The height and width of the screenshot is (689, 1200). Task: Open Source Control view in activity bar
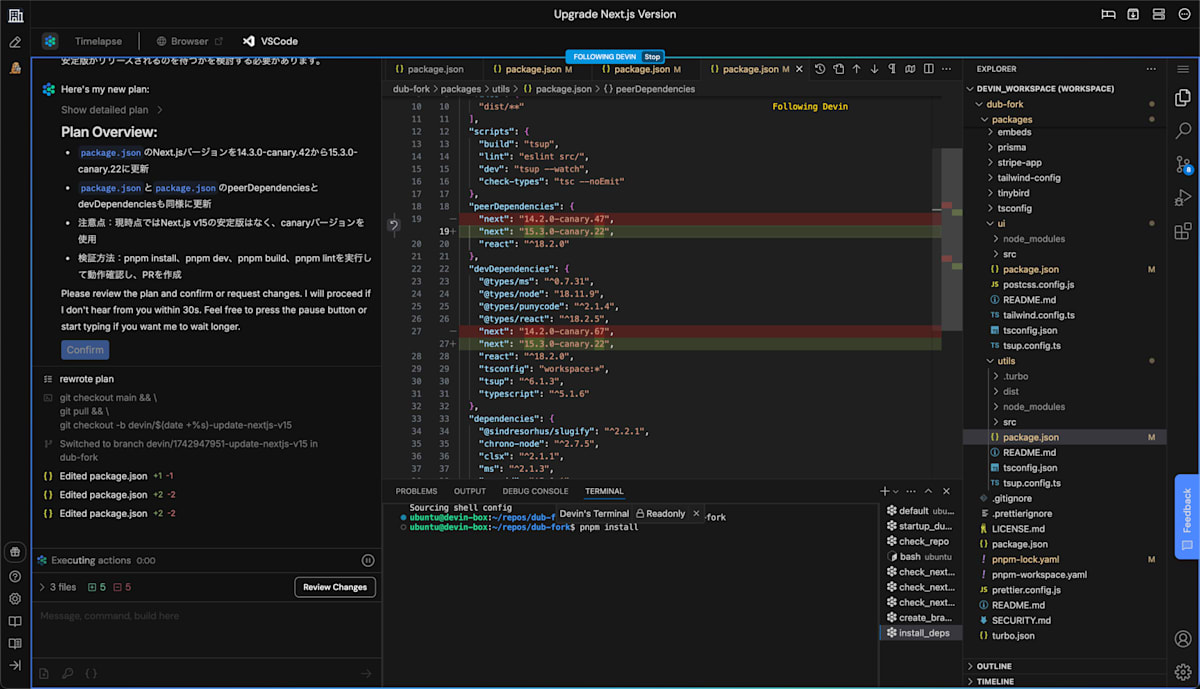(x=1183, y=164)
